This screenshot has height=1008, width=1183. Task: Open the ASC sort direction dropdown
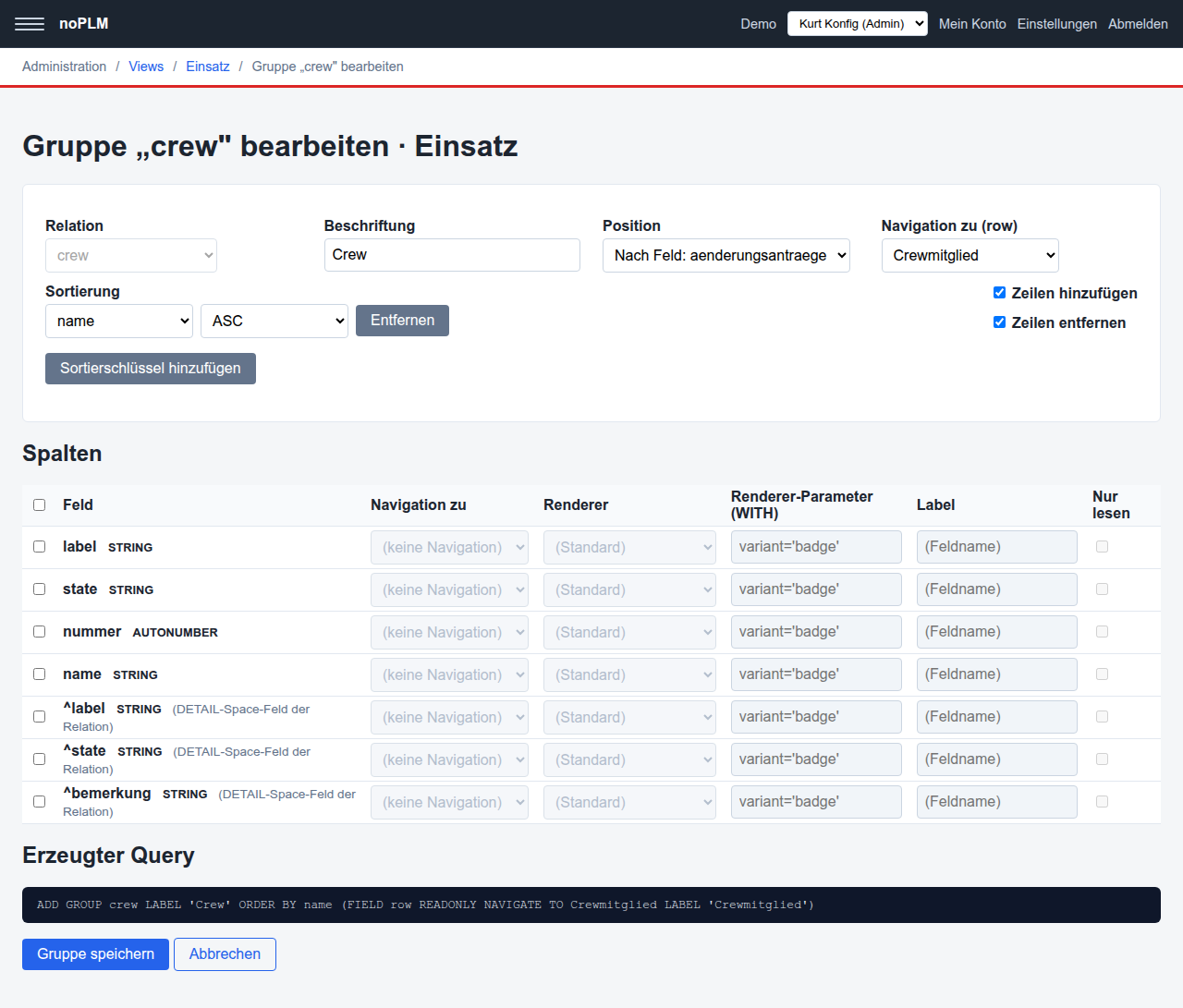[274, 322]
